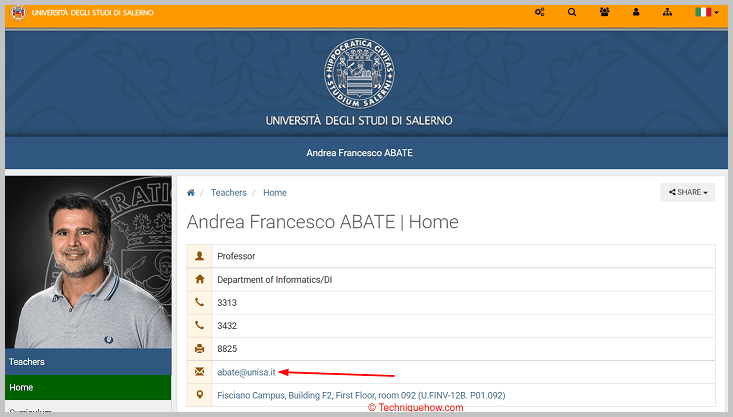The height and width of the screenshot is (417, 733).
Task: Click the Professor role text
Action: [x=236, y=256]
